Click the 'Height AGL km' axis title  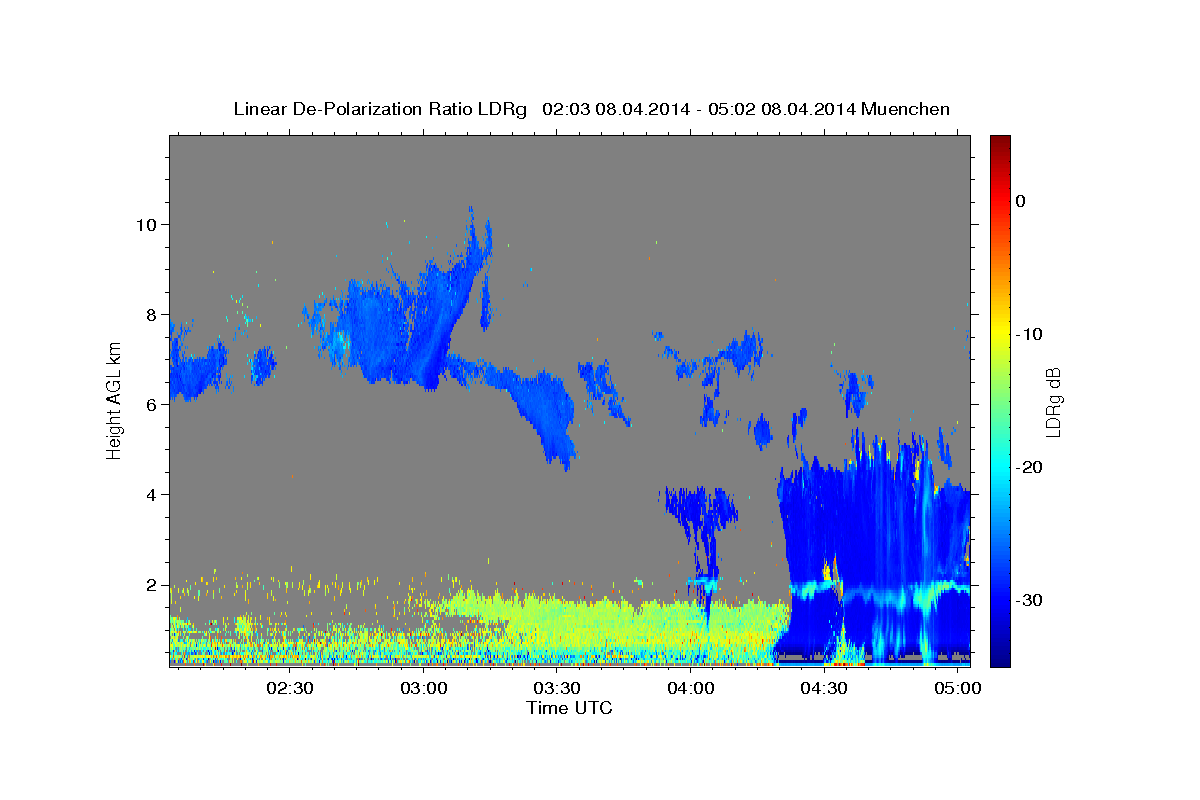pos(114,400)
